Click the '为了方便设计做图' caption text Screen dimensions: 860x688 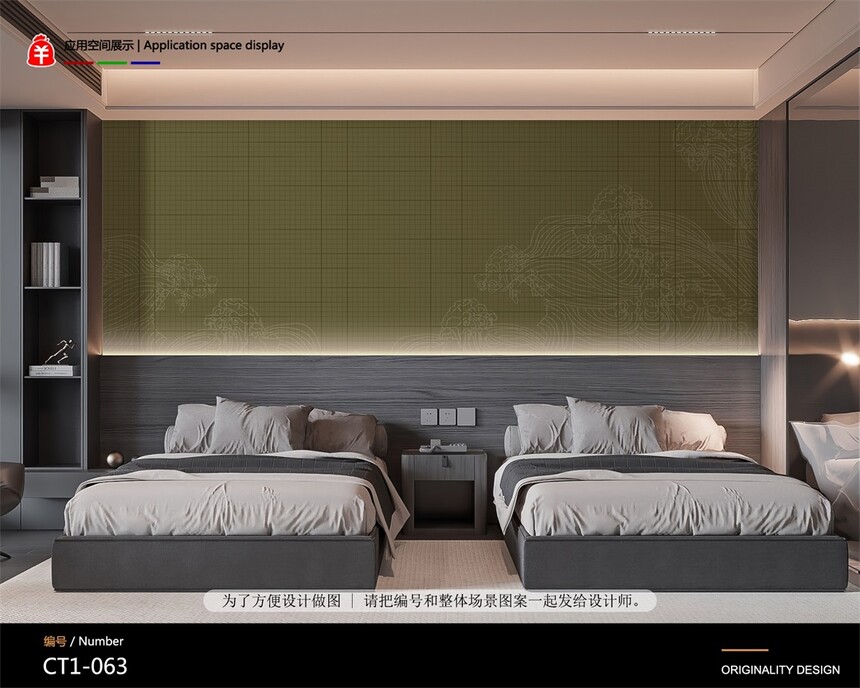(281, 601)
